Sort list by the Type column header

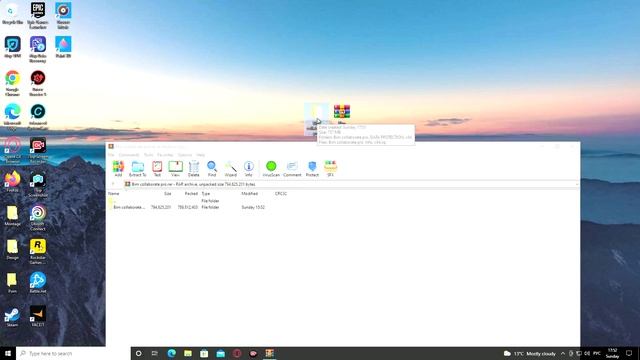point(206,193)
